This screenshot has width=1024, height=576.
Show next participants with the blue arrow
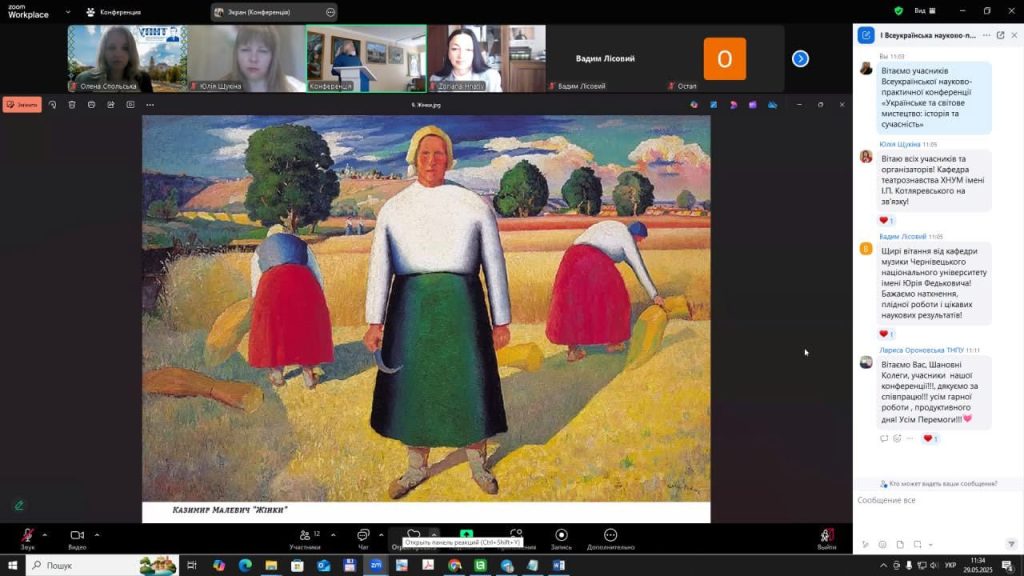click(800, 59)
